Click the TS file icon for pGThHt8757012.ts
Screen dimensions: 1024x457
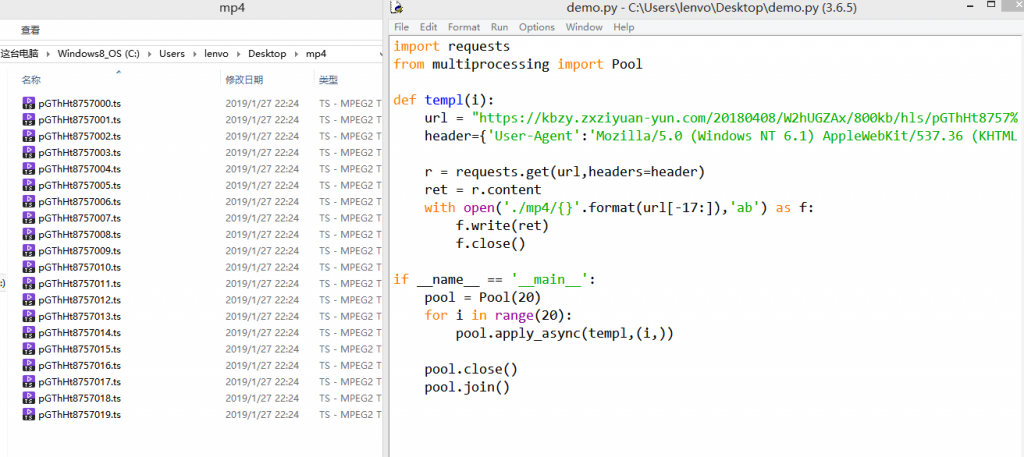pyautogui.click(x=28, y=300)
